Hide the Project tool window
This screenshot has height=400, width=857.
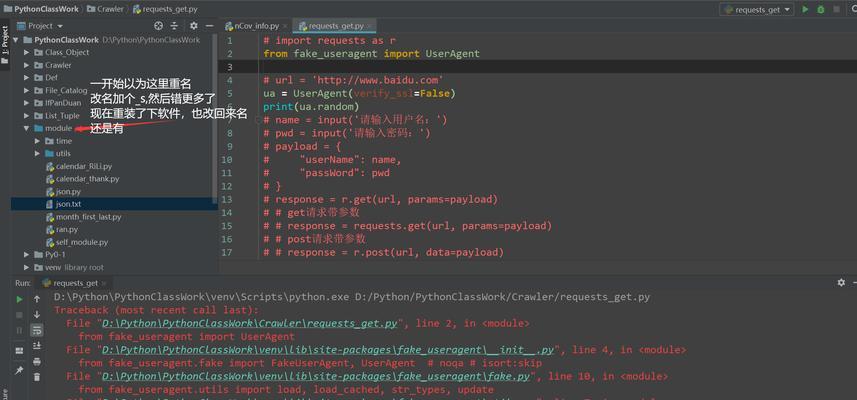[209, 26]
